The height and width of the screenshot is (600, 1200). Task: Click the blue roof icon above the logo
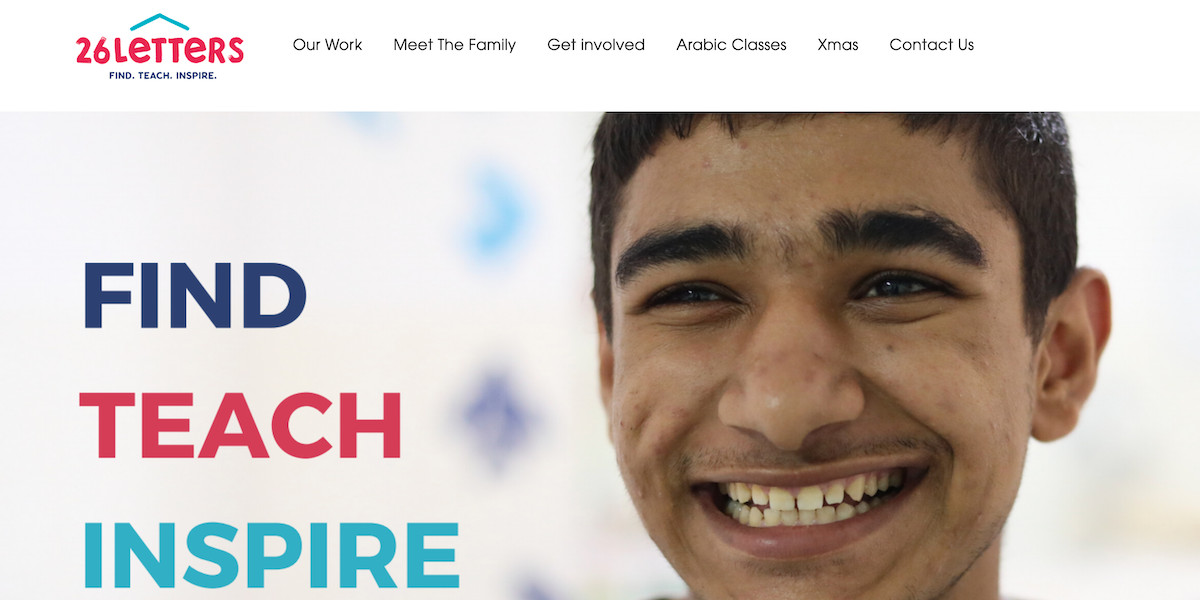[160, 21]
